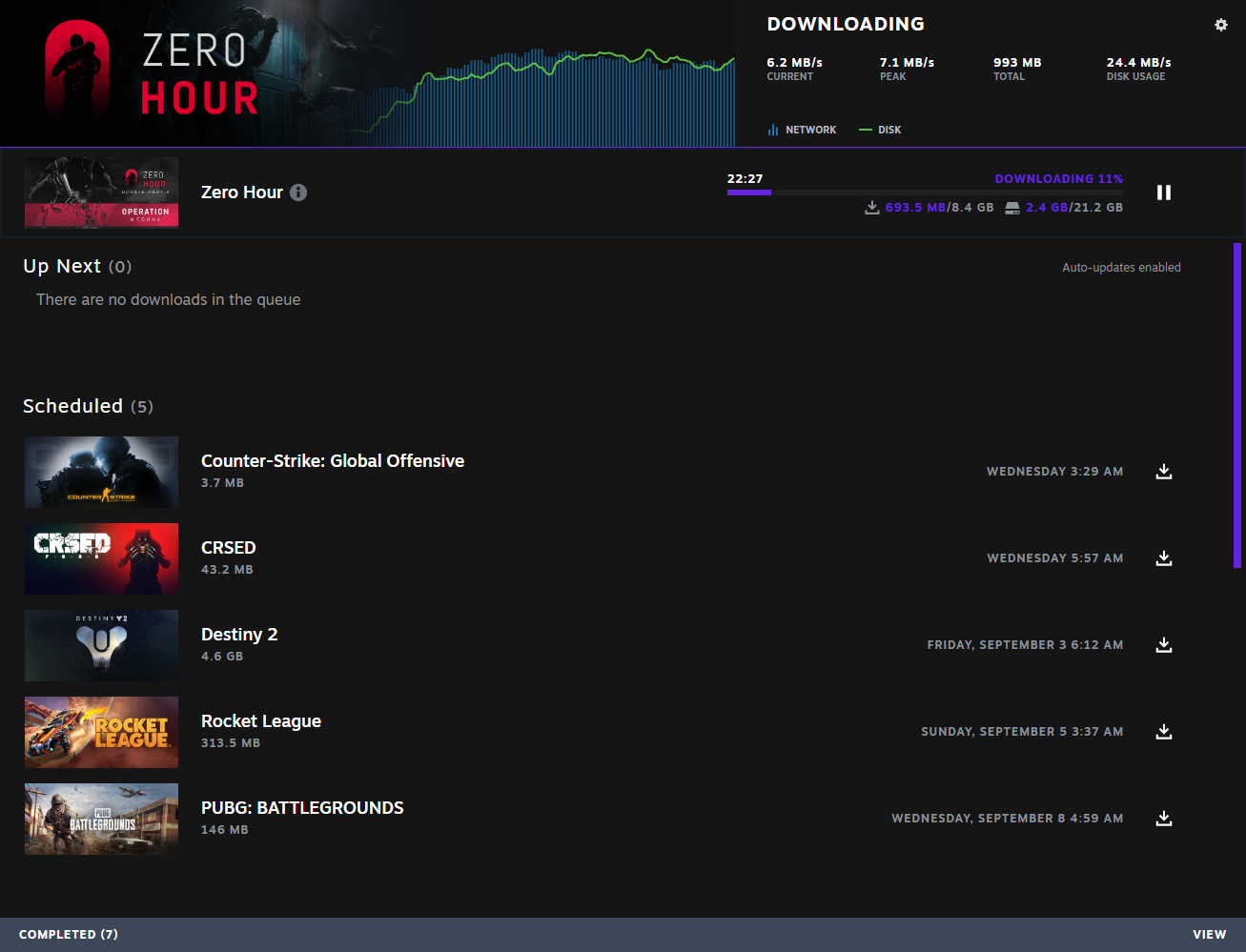Open the Counter-Strike: Global Offensive thumbnail

[101, 472]
